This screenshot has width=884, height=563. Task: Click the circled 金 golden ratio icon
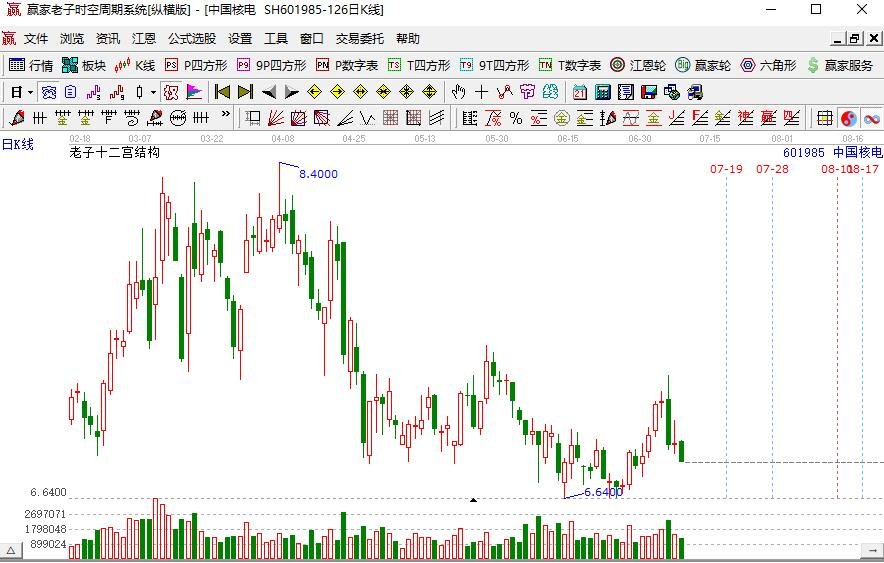point(562,118)
